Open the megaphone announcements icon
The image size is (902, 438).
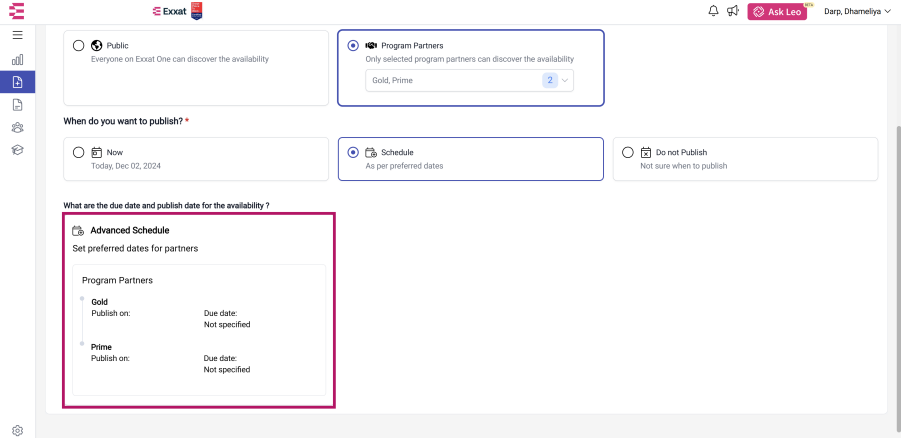click(x=732, y=11)
